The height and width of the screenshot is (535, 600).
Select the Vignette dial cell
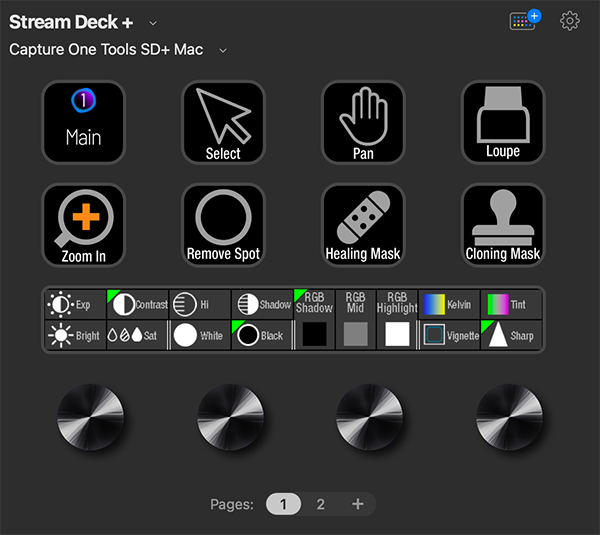pos(450,335)
